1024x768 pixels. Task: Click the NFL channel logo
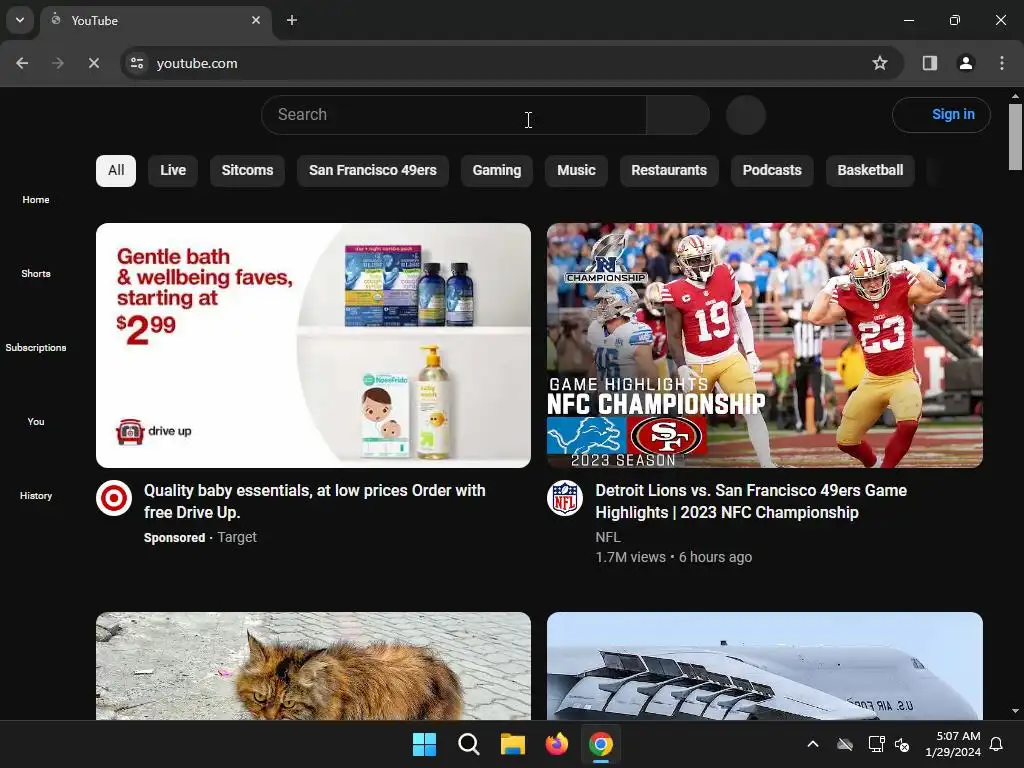565,498
